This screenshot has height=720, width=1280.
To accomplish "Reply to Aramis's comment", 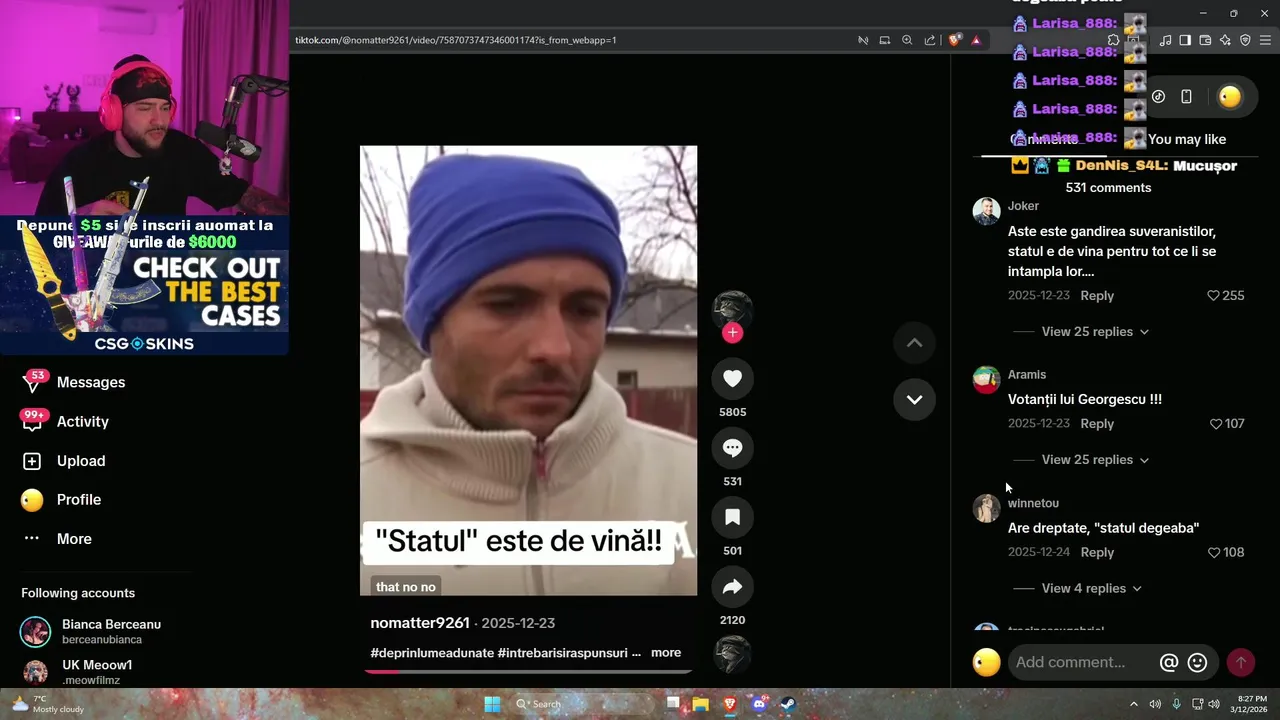I will (1097, 424).
